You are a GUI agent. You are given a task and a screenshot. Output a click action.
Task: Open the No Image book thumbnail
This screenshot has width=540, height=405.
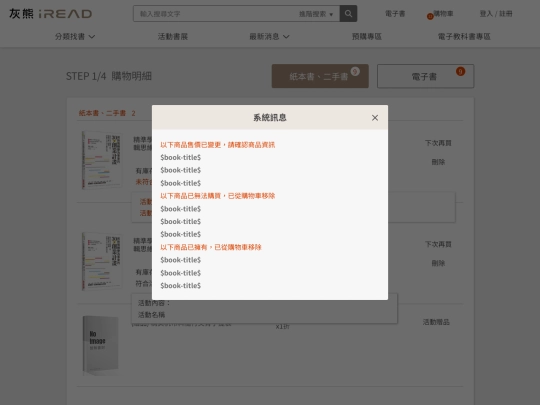tap(101, 345)
